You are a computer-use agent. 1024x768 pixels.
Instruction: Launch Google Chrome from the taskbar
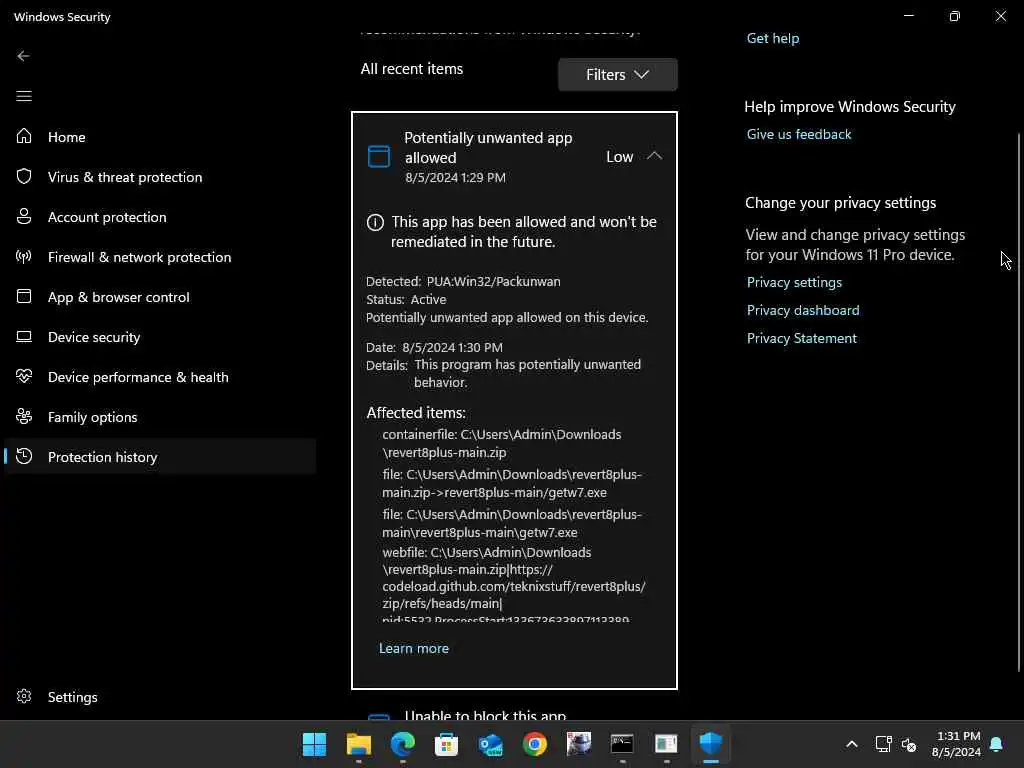tap(534, 744)
